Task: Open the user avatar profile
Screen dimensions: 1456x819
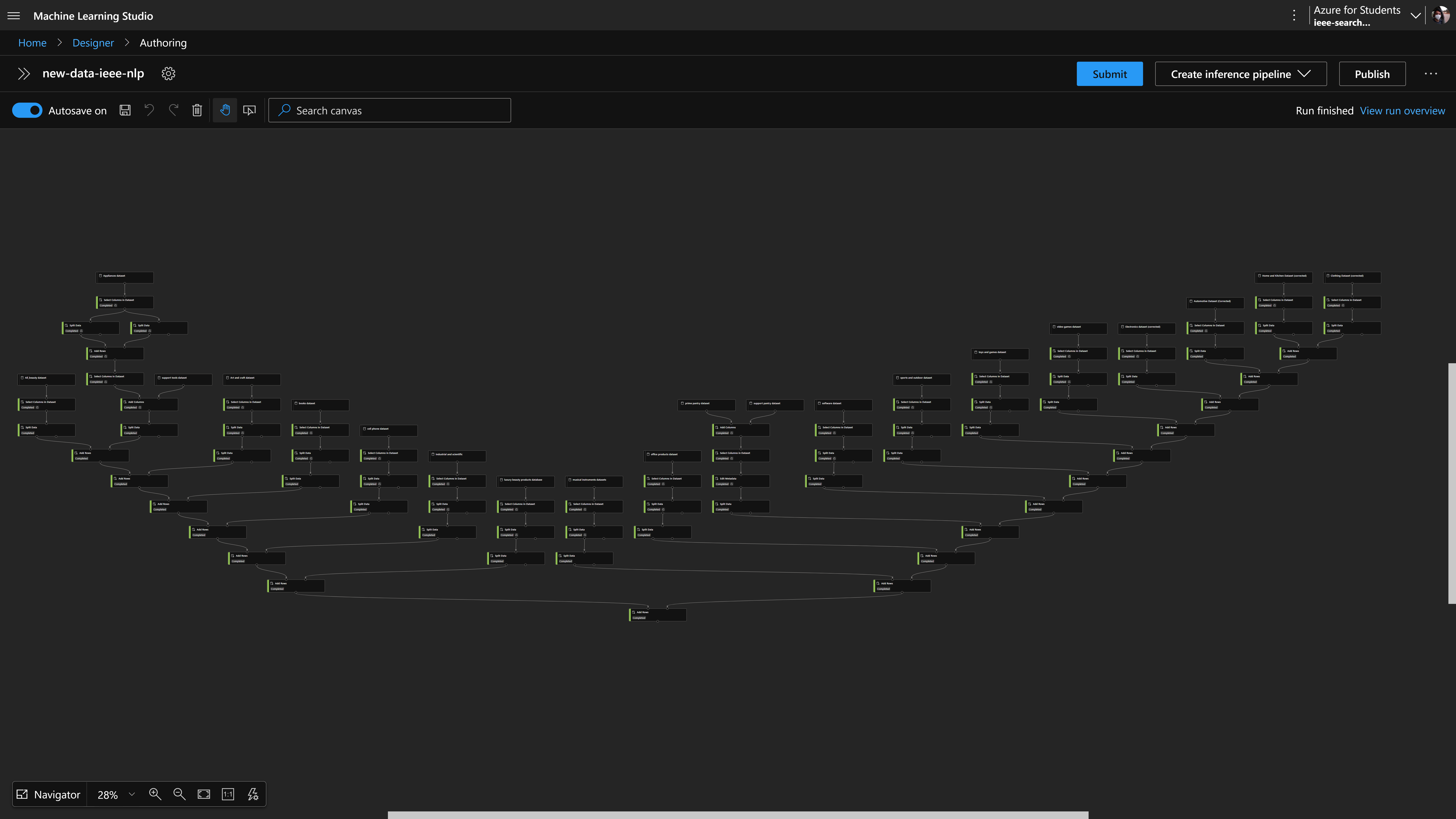Action: (x=1441, y=15)
